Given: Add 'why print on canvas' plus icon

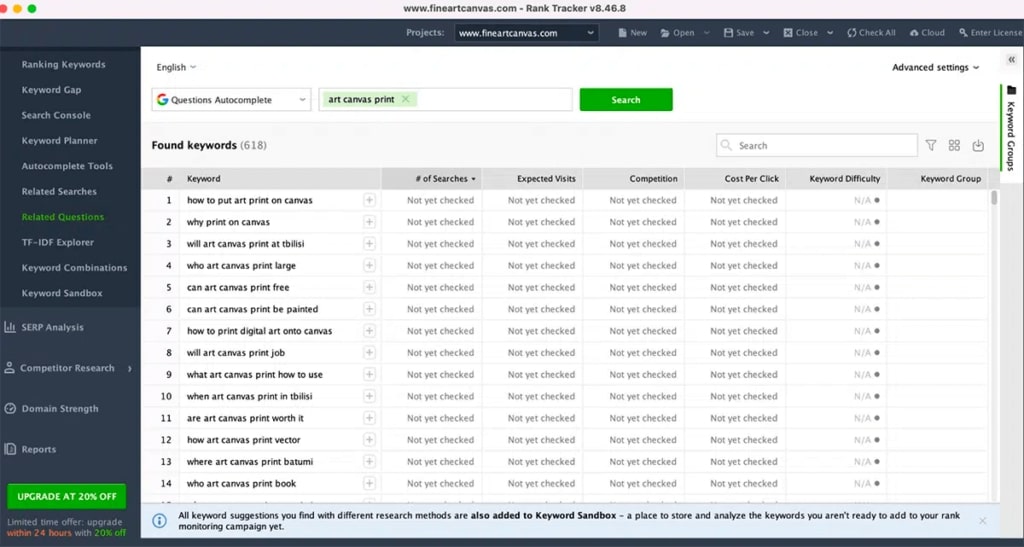Looking at the screenshot, I should point(369,222).
